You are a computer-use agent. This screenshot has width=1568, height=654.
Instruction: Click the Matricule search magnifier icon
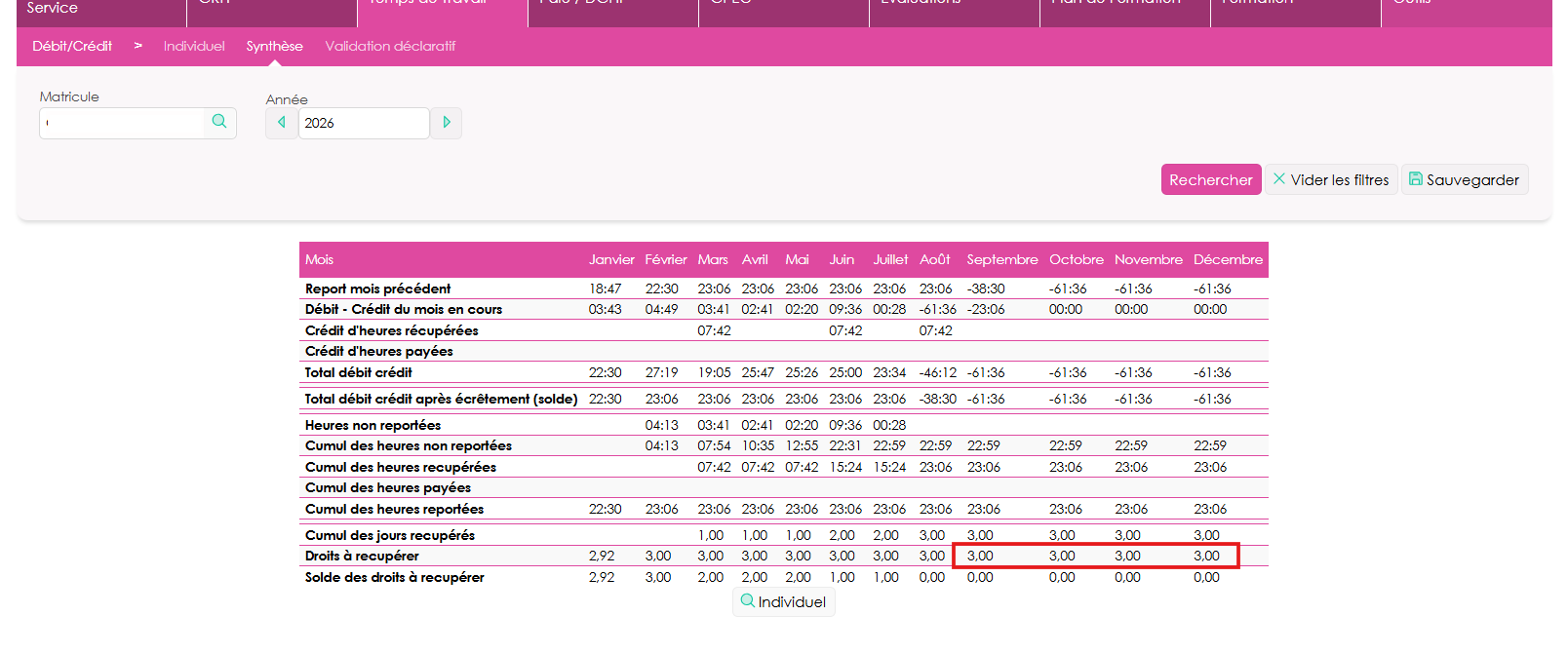coord(219,122)
